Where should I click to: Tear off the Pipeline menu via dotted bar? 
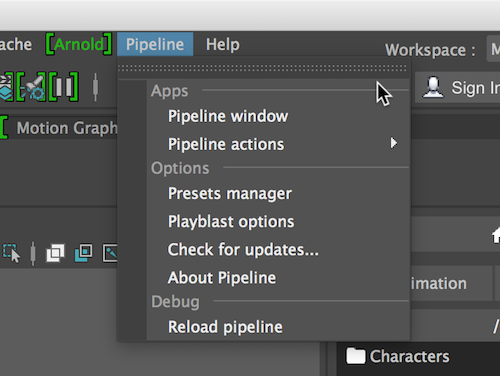pyautogui.click(x=262, y=68)
